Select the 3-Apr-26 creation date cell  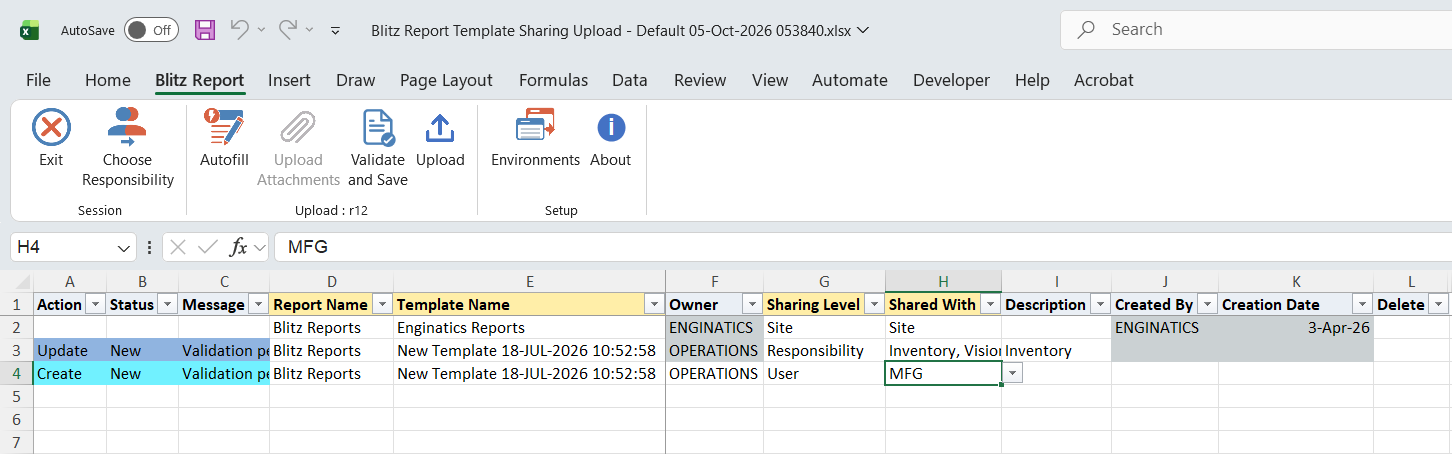1296,328
